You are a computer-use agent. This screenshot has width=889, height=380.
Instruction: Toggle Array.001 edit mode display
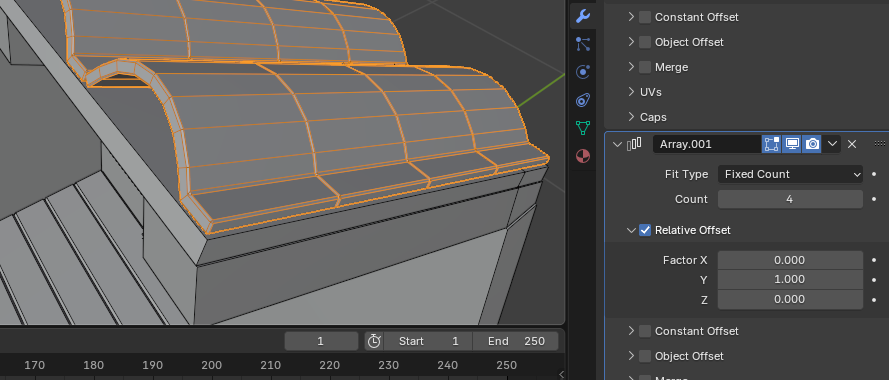click(772, 144)
